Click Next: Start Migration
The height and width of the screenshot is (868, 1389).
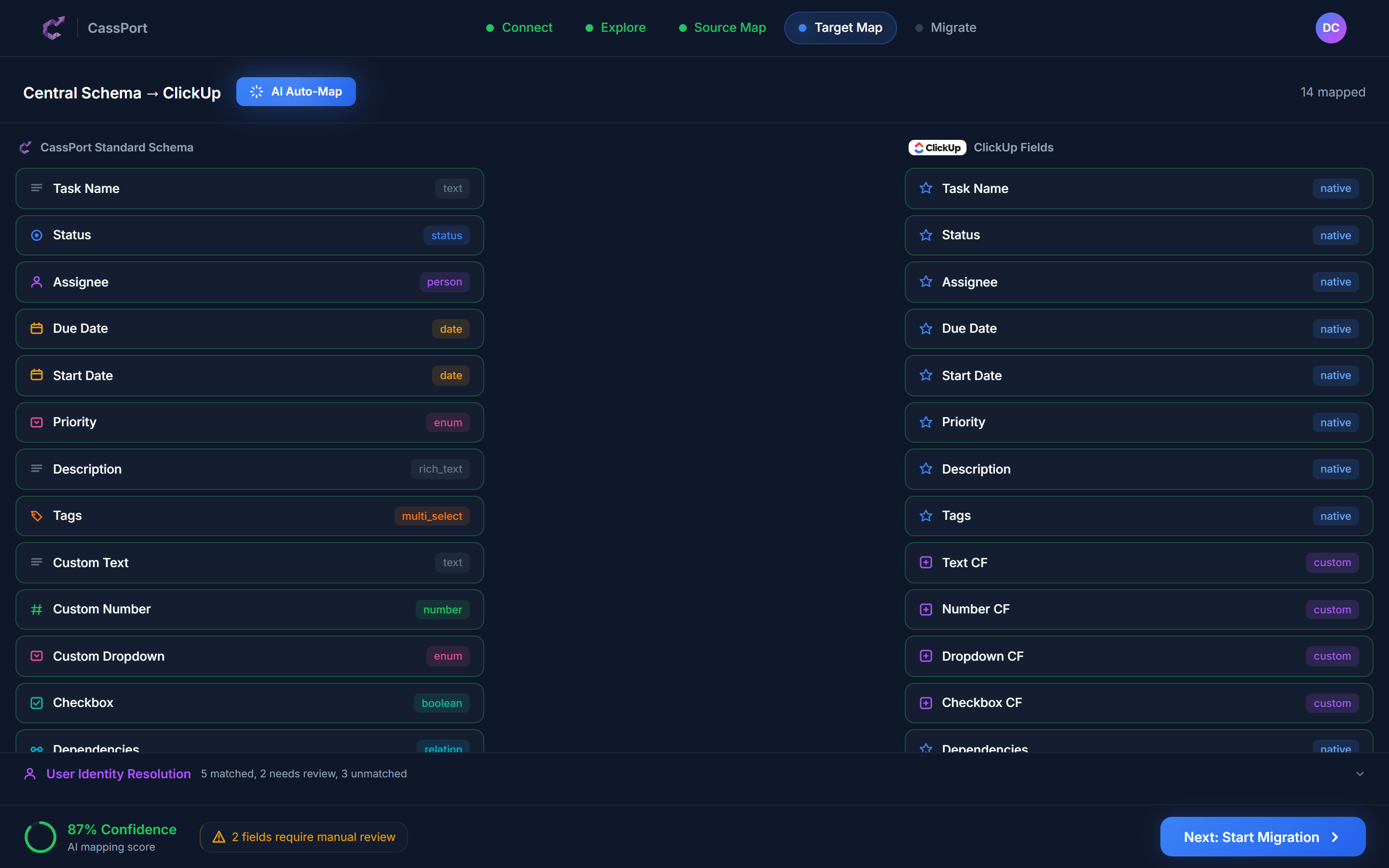(1262, 837)
